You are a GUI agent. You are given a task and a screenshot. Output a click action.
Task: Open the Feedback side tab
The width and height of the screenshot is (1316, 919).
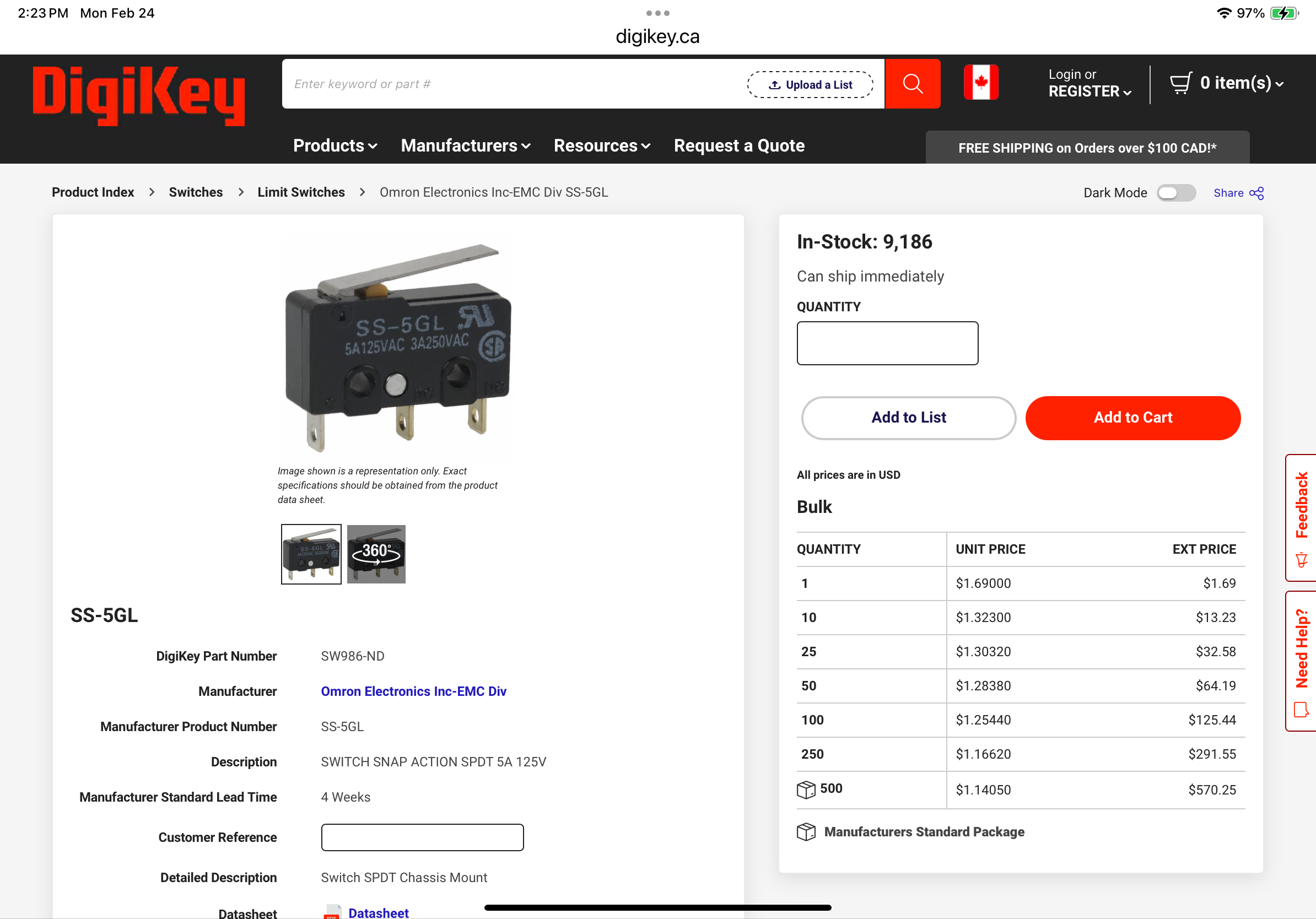click(x=1301, y=517)
